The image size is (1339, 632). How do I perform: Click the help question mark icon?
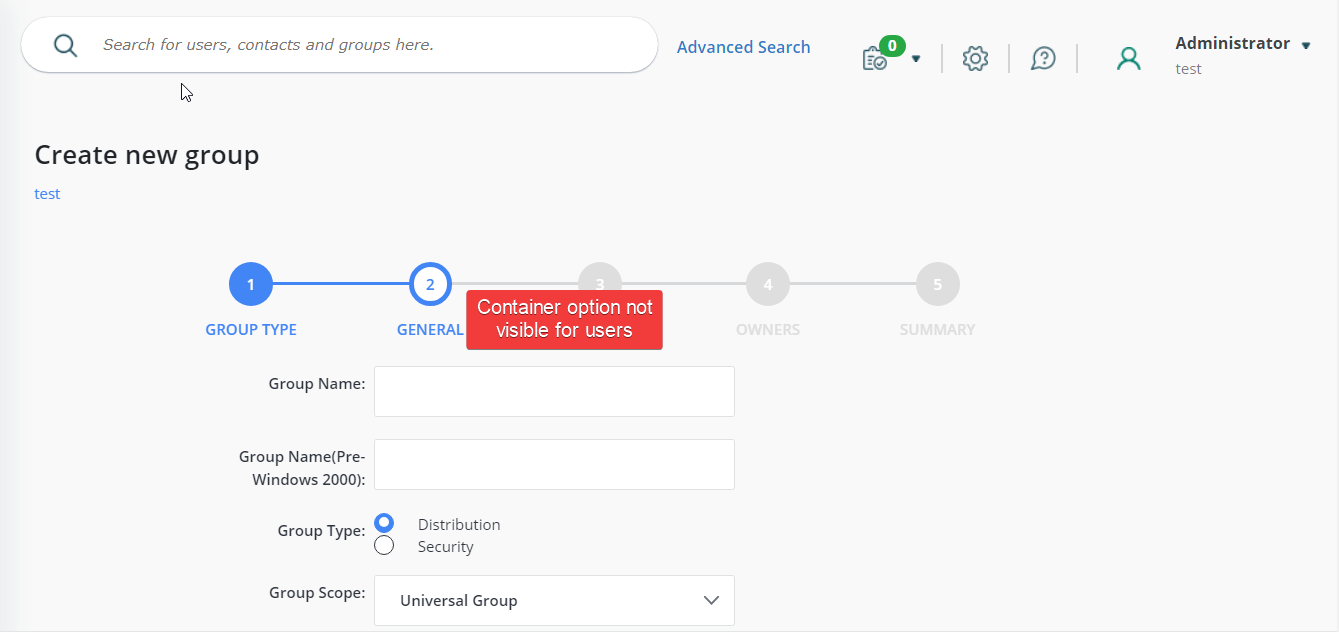click(x=1043, y=58)
